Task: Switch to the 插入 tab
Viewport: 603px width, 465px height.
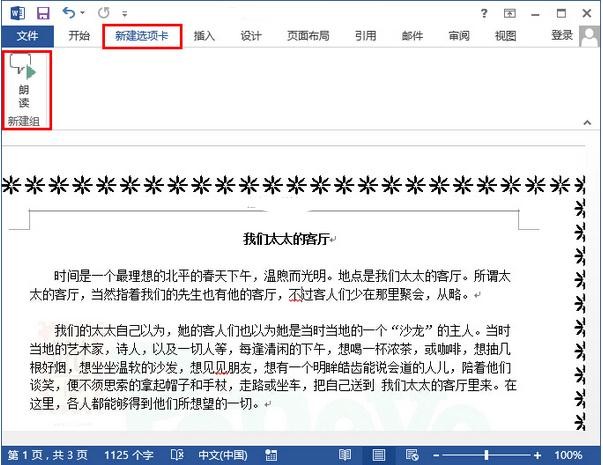Action: click(x=204, y=36)
